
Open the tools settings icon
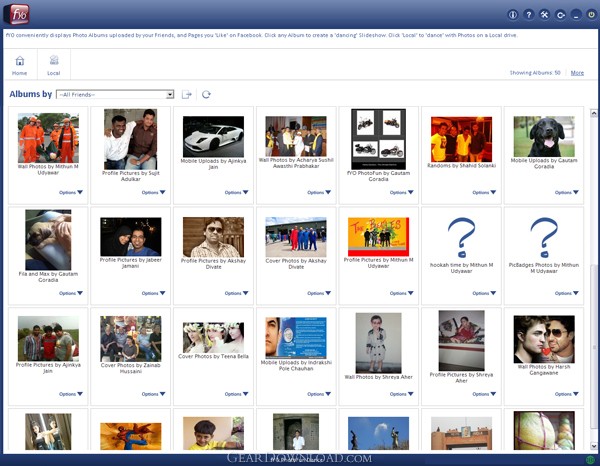click(x=544, y=15)
